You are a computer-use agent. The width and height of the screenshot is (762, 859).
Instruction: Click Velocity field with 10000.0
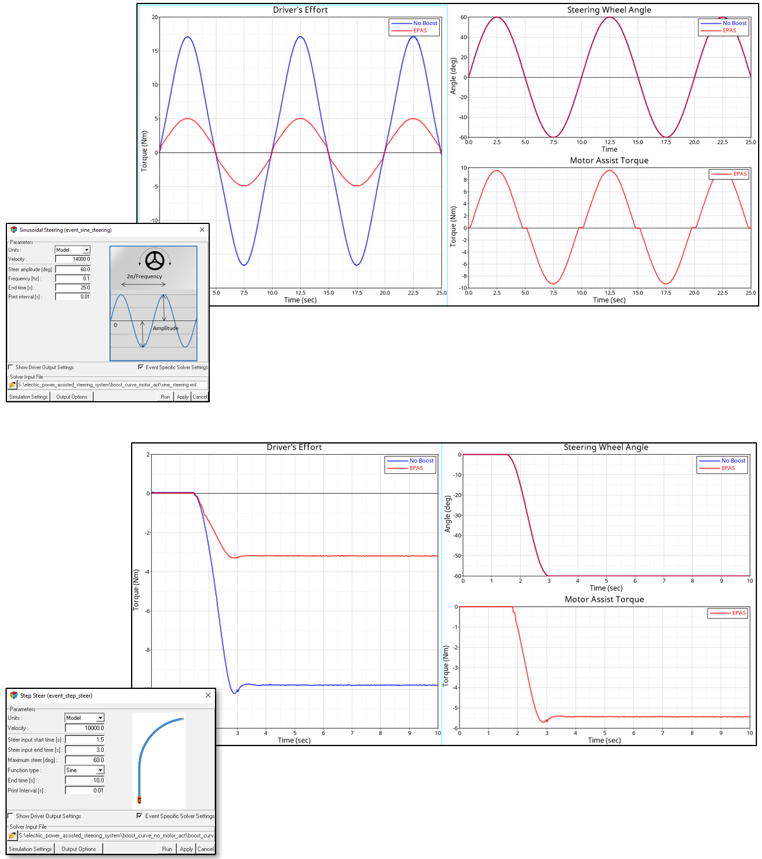coord(85,728)
